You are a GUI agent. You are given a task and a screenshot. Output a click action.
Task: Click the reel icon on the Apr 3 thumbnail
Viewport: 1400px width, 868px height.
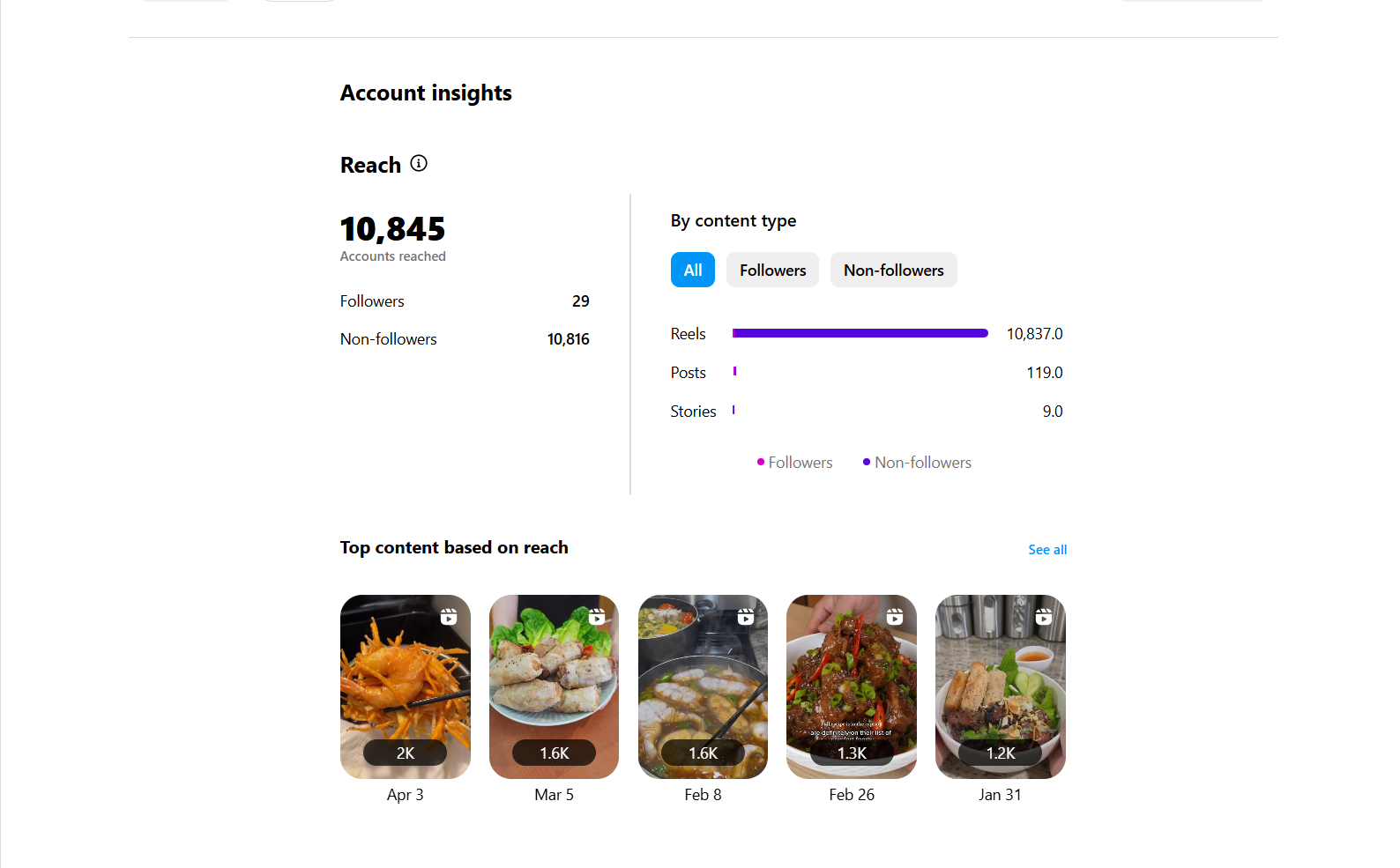coord(449,617)
